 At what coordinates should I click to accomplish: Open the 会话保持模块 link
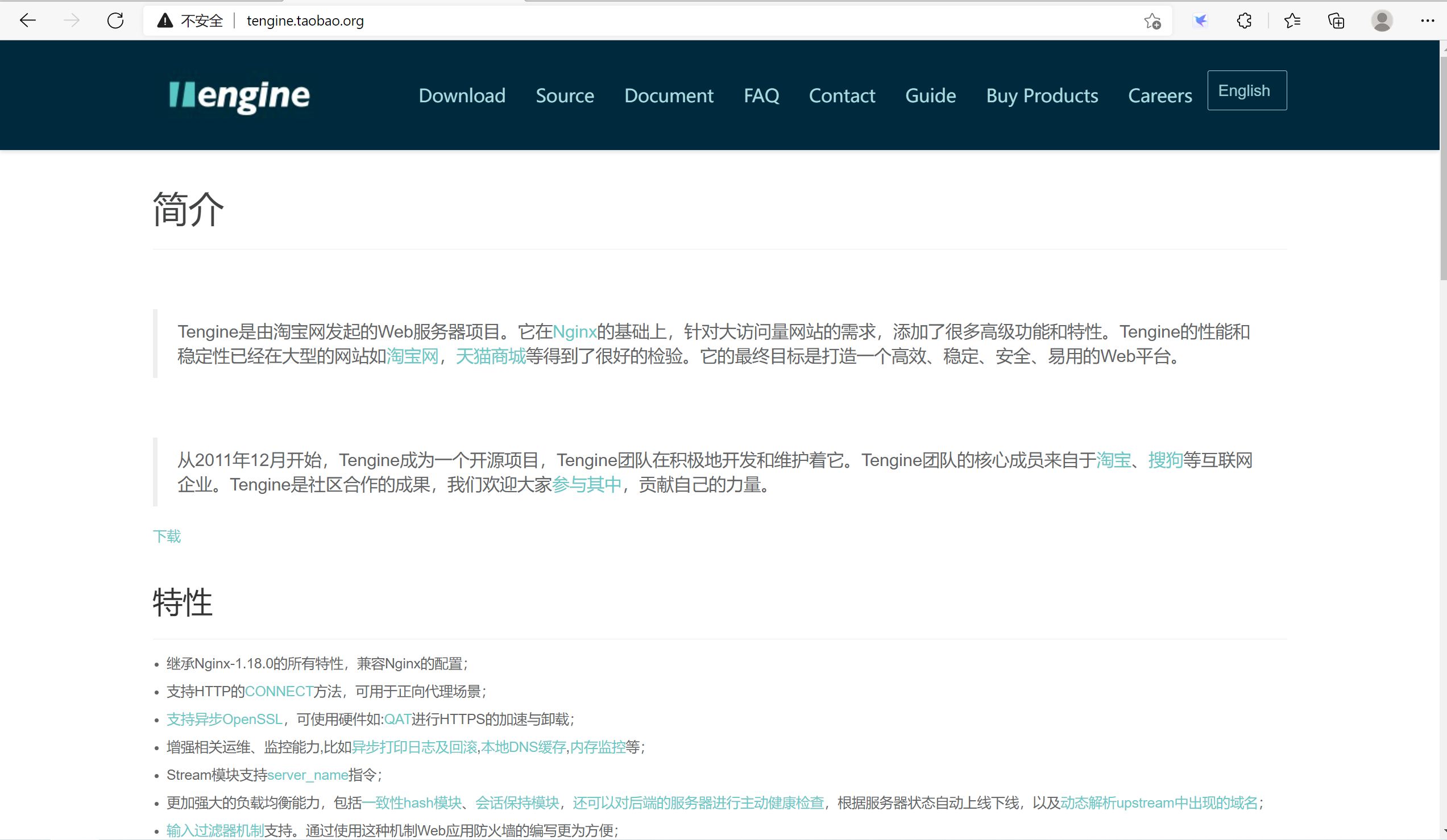(517, 802)
